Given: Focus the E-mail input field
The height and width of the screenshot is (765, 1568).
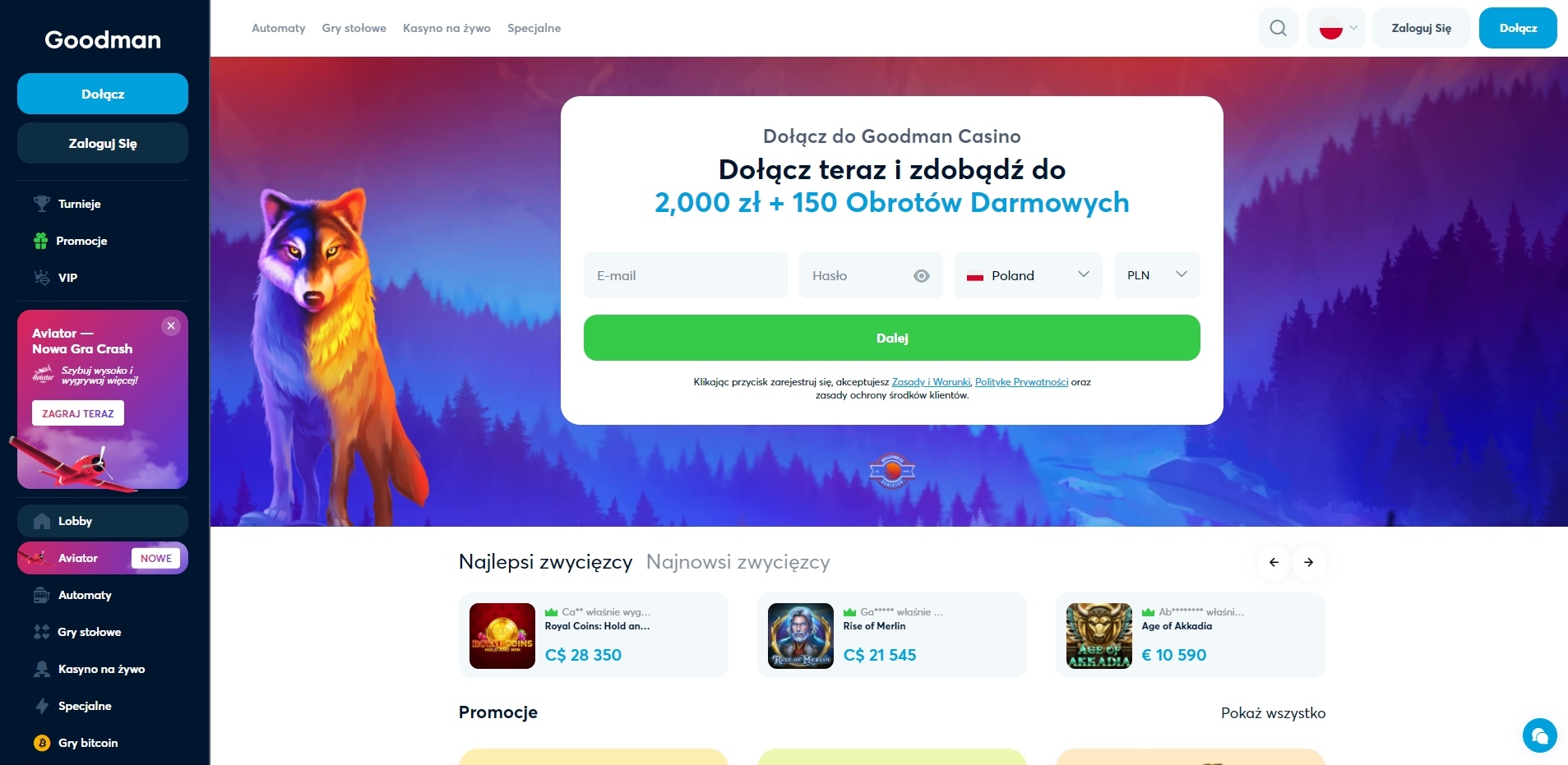Looking at the screenshot, I should [686, 275].
